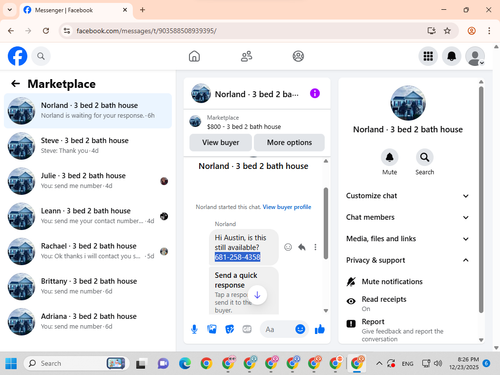Click Windows taskbar Search box
This screenshot has width=500, height=375.
[x=76, y=363]
